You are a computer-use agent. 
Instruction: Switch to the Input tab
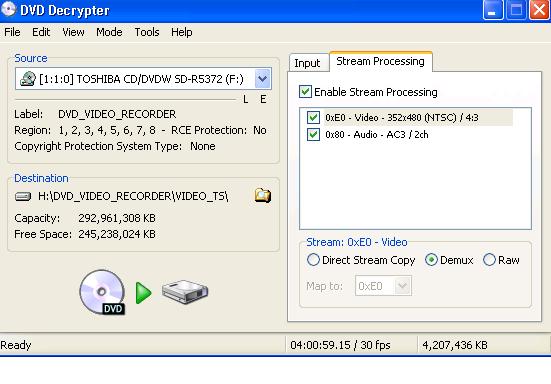[307, 63]
